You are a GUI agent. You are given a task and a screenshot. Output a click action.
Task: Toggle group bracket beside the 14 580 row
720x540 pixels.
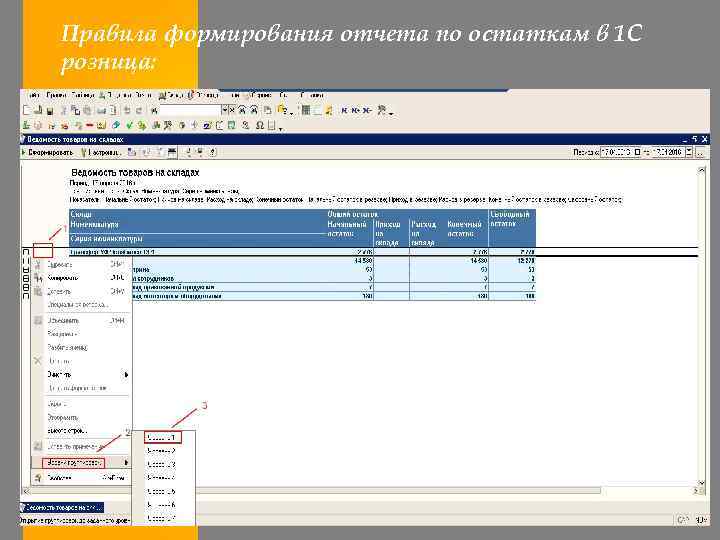point(26,261)
